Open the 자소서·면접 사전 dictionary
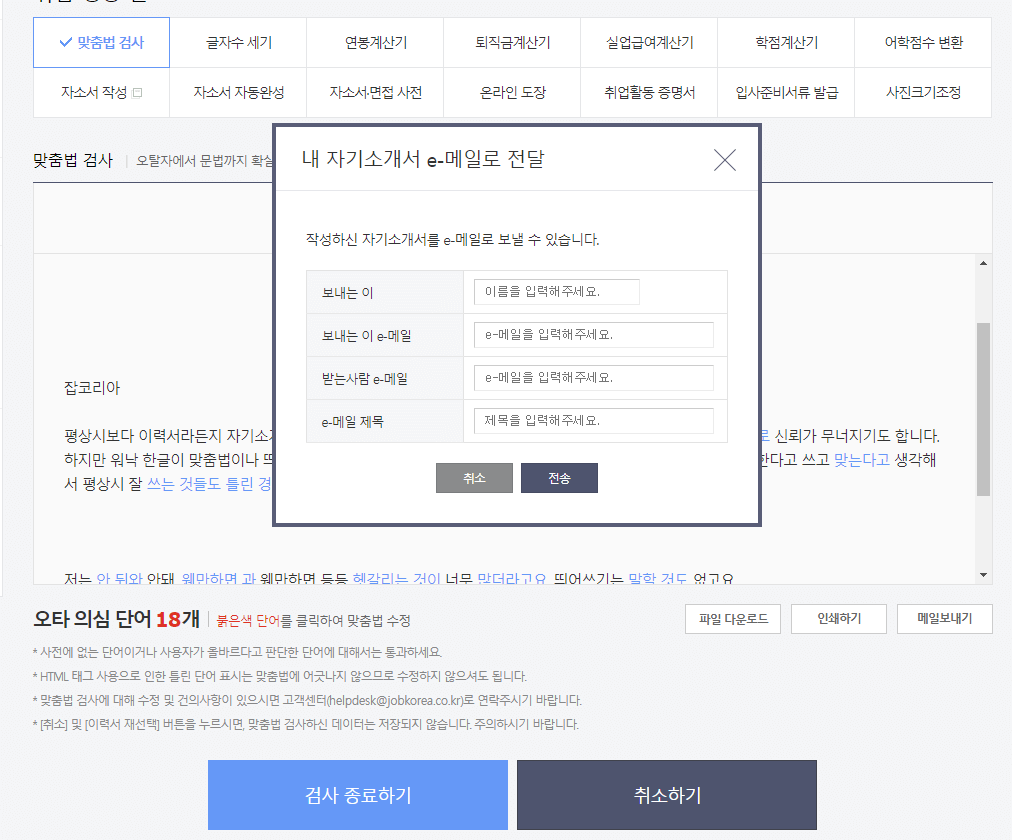The width and height of the screenshot is (1012, 840). [376, 92]
